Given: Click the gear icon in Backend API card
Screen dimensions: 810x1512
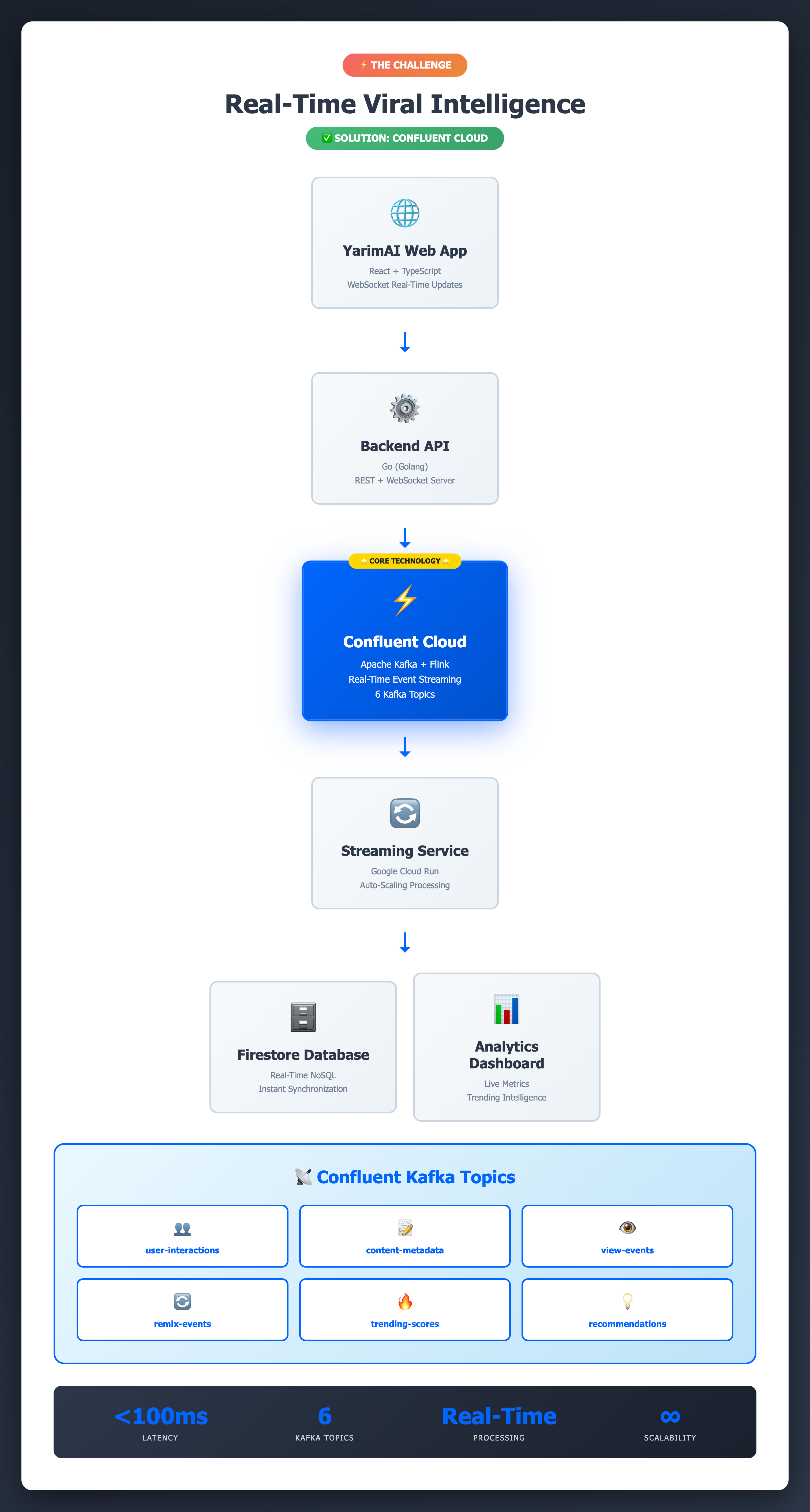Looking at the screenshot, I should [405, 409].
